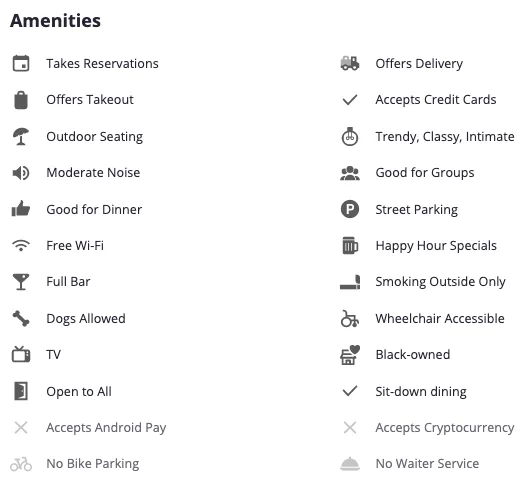Click the parking P circle icon
Viewport: 531px width, 485px height.
350,209
